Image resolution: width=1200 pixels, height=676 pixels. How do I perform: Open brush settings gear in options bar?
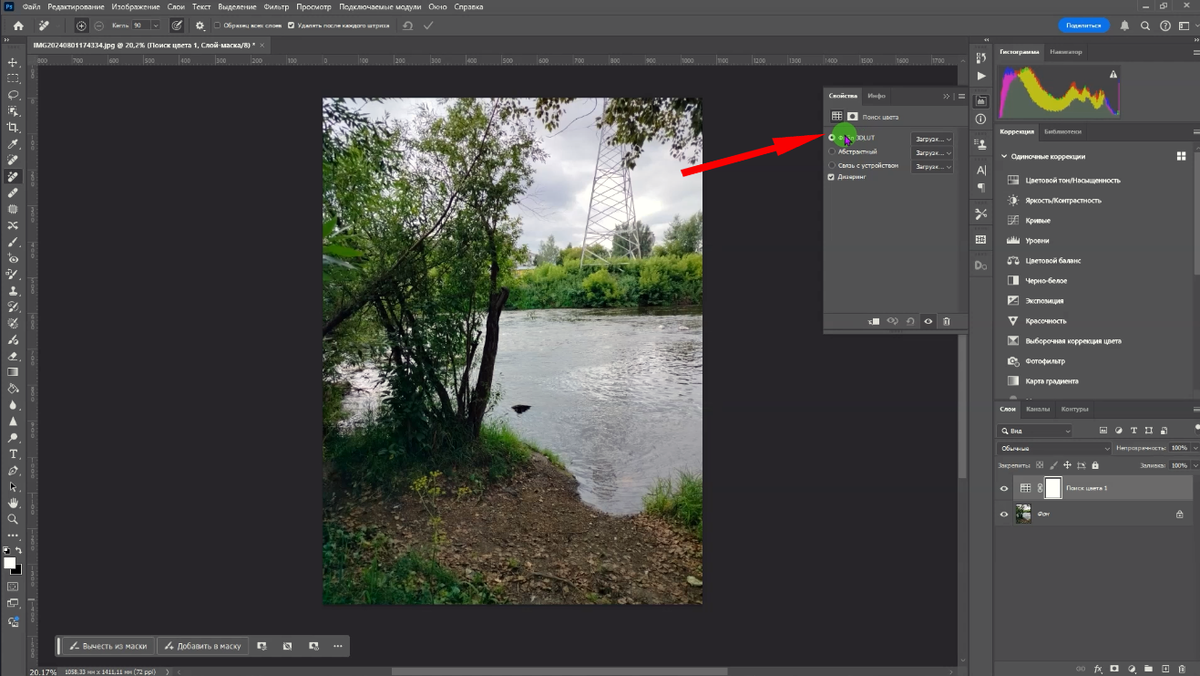pos(200,25)
